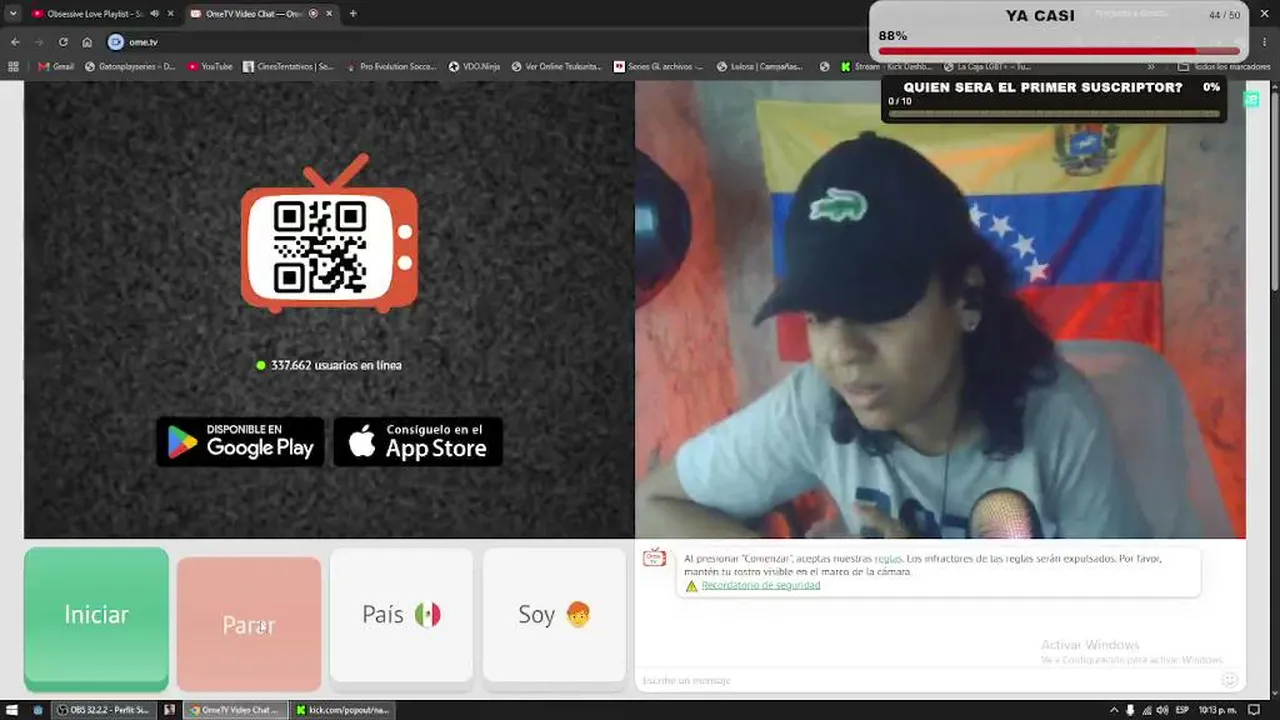1280x720 pixels.
Task: Open the 'Todos los marcadores' bookmarks folder
Action: [x=1224, y=67]
